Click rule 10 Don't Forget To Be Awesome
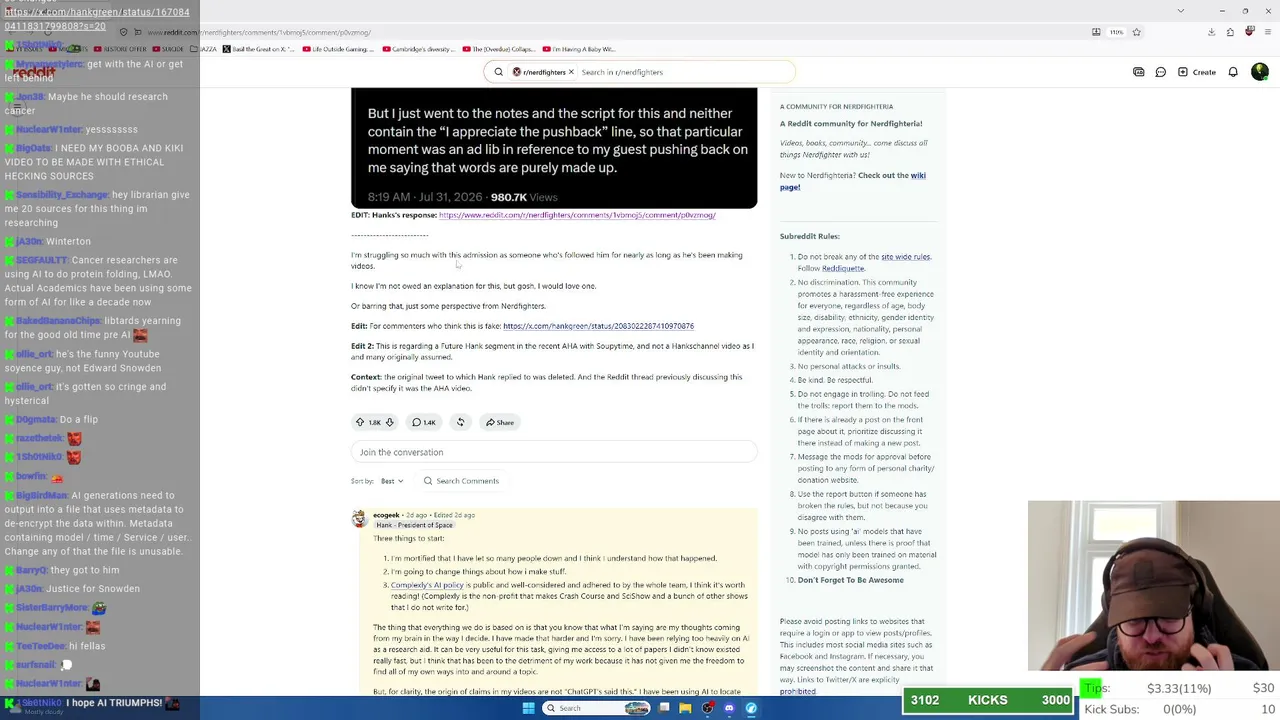This screenshot has height=720, width=1280. tap(851, 580)
